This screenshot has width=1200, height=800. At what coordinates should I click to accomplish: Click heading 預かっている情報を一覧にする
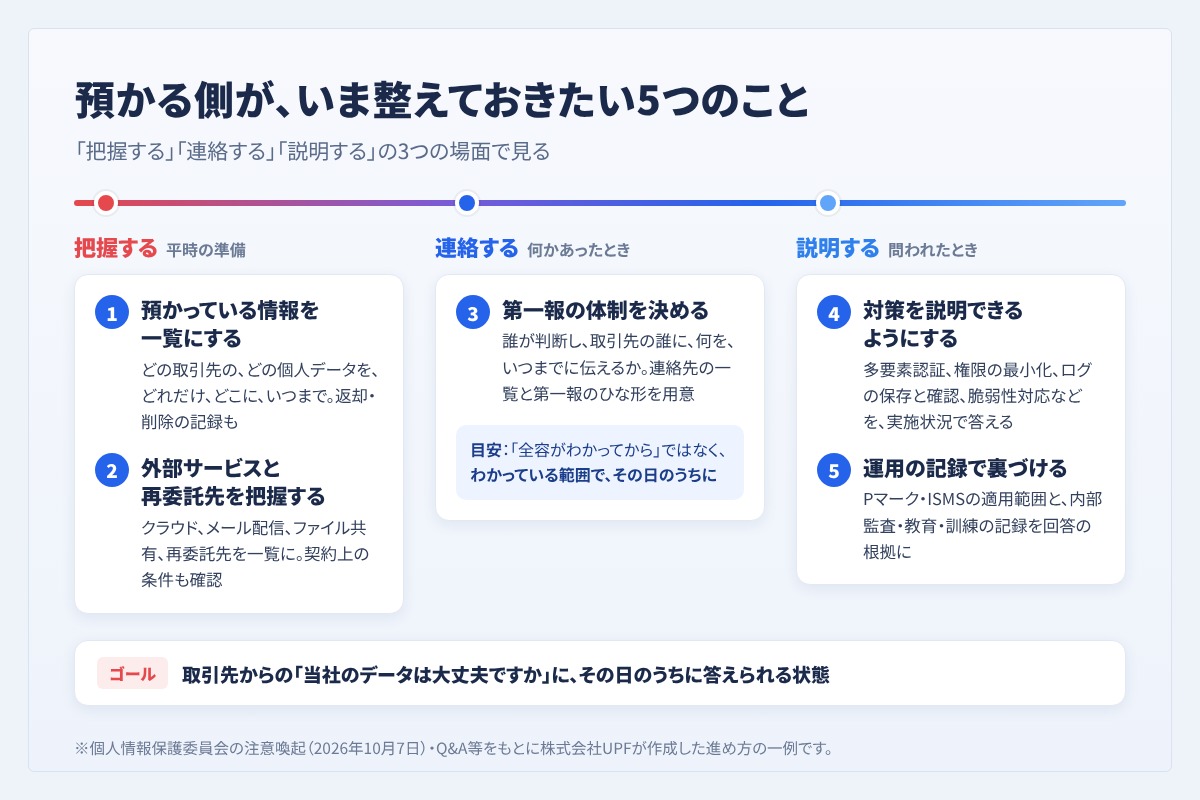(230, 324)
